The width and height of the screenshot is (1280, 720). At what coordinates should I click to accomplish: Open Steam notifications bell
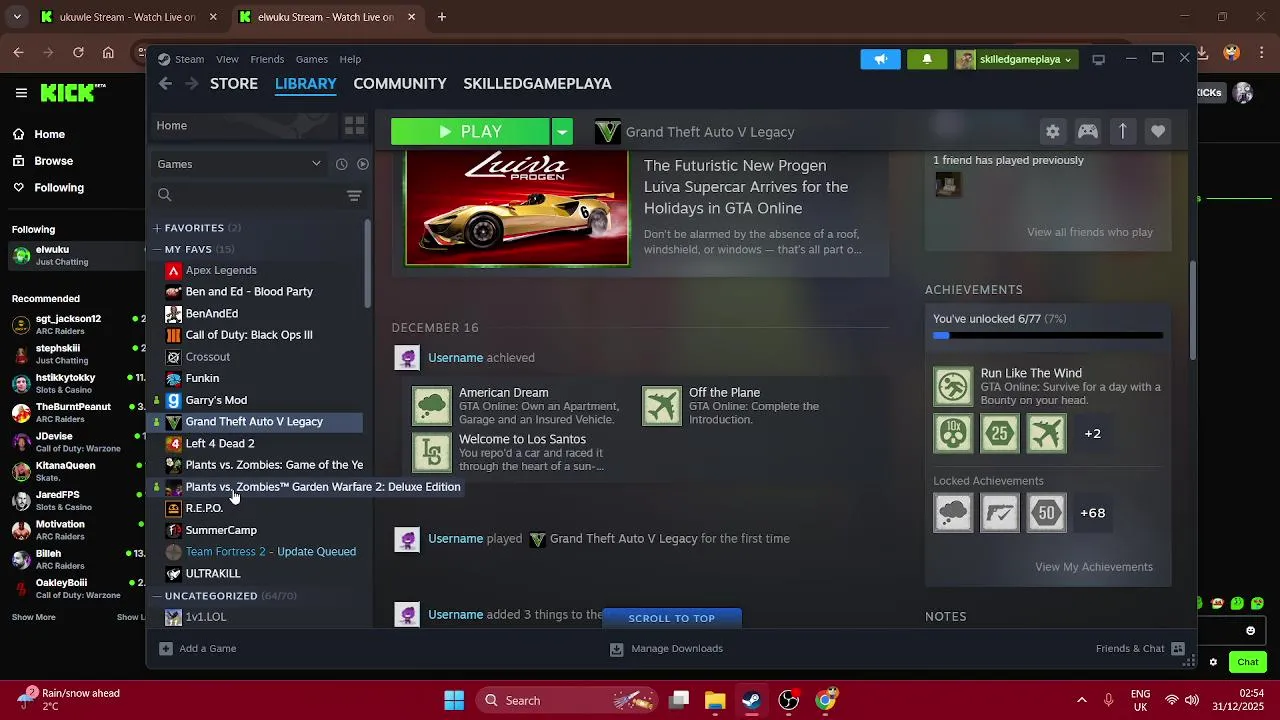tap(927, 59)
